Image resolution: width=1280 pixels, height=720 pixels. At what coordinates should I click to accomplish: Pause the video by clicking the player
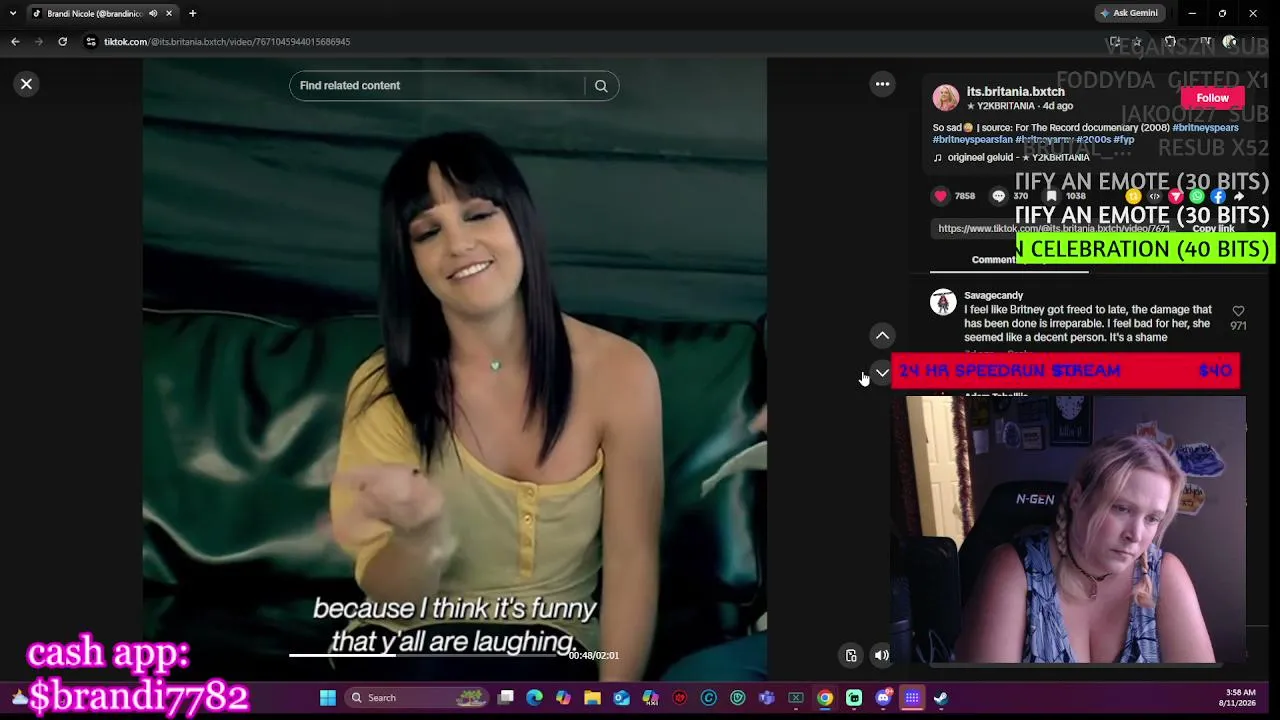(x=455, y=370)
